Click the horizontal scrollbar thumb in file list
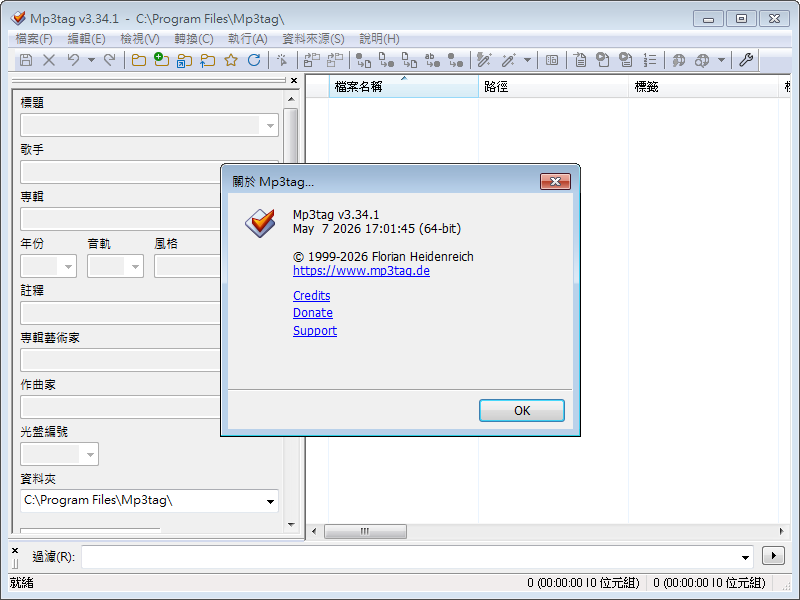This screenshot has height=600, width=800. [365, 531]
